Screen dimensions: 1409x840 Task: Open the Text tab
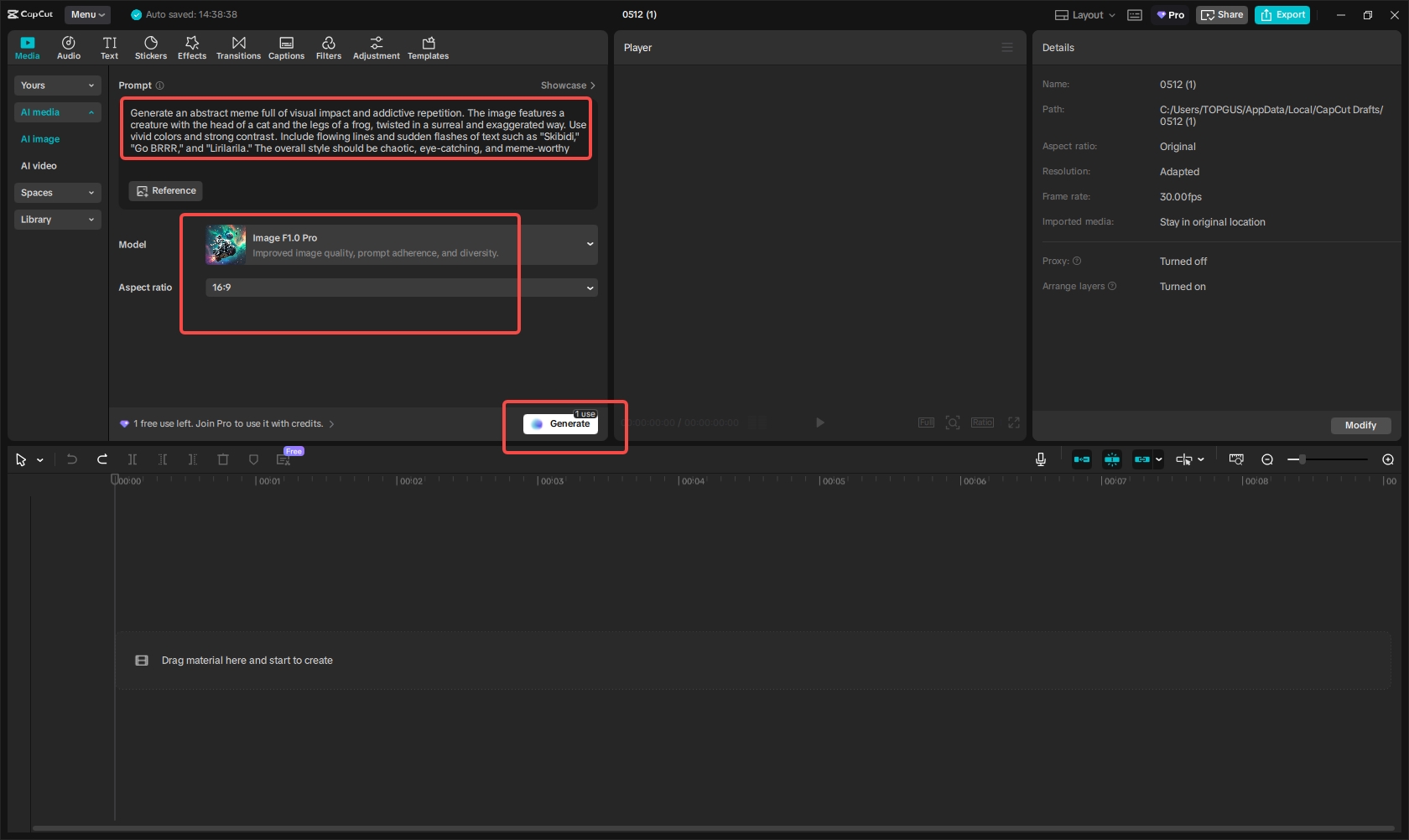coord(110,48)
